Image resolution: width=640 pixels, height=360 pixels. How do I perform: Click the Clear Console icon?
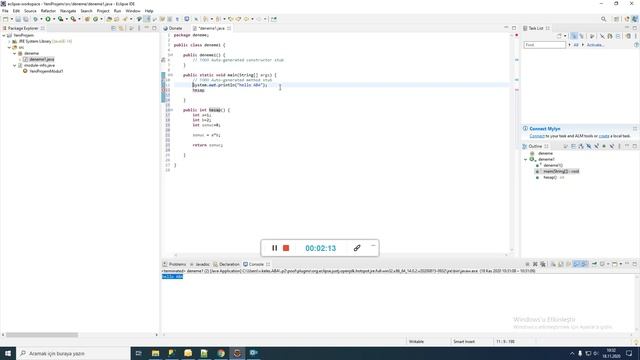(553, 264)
